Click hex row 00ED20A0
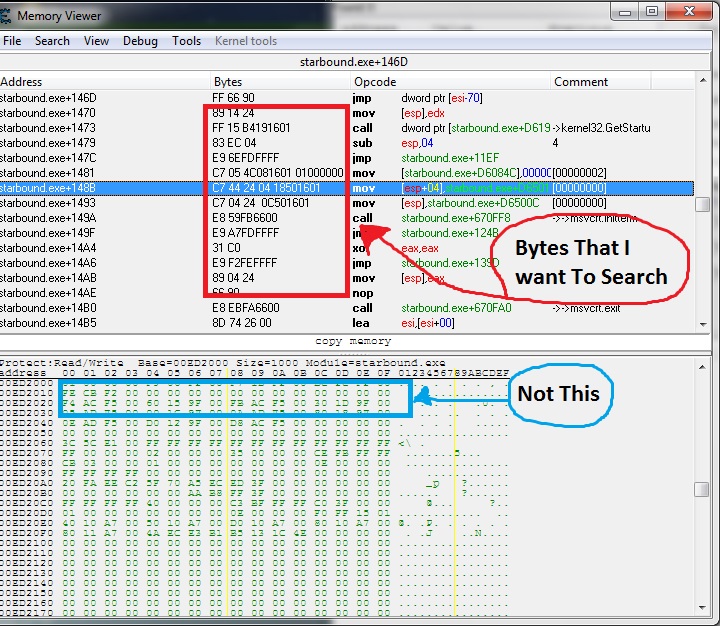The image size is (720, 626). (x=254, y=483)
